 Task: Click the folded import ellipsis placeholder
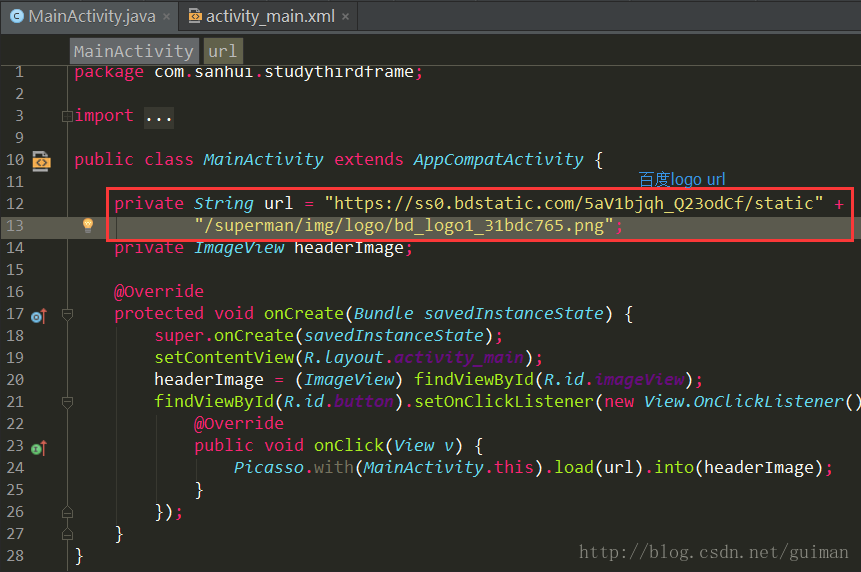pyautogui.click(x=159, y=116)
